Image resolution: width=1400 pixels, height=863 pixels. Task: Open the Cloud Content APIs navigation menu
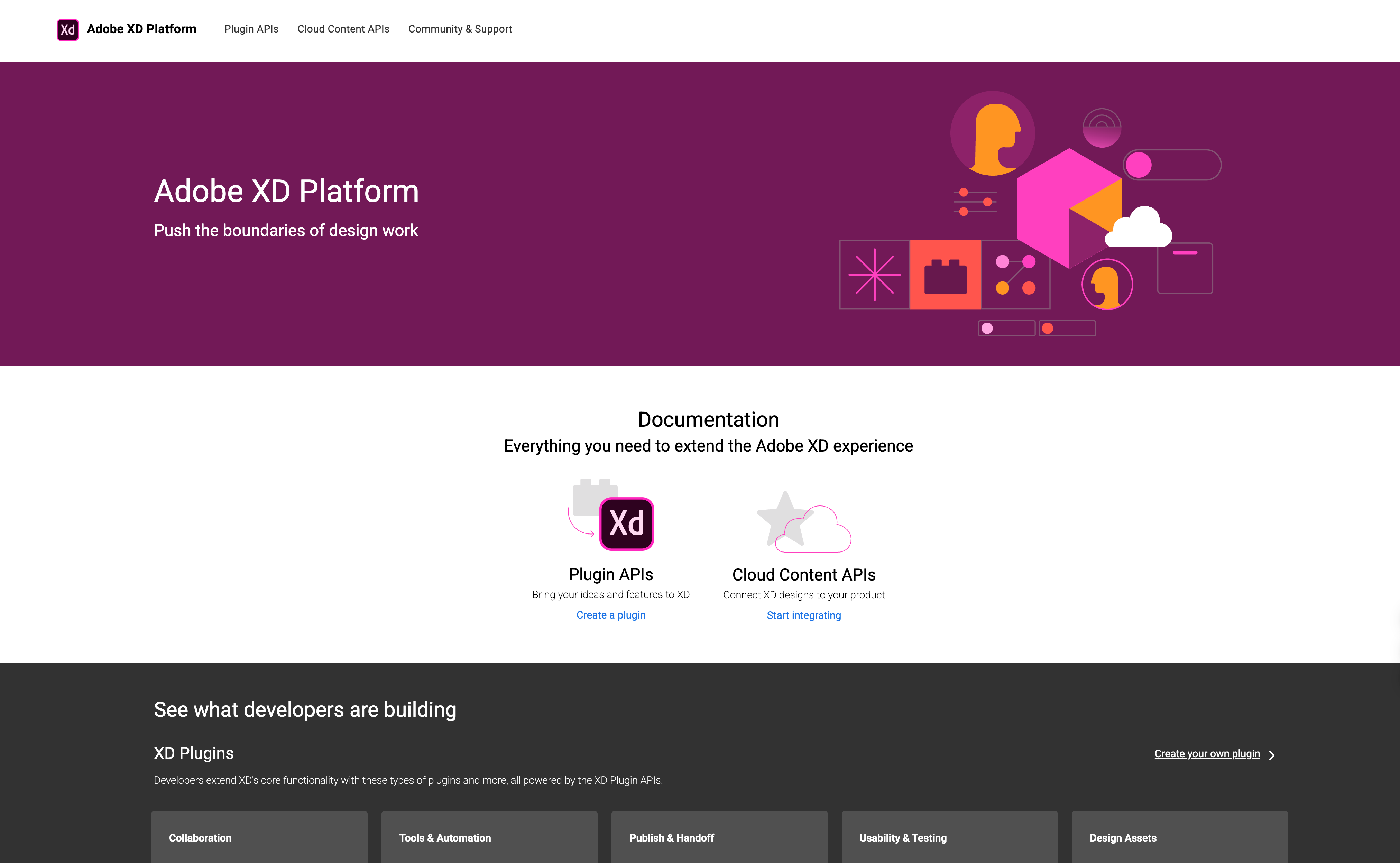tap(343, 29)
